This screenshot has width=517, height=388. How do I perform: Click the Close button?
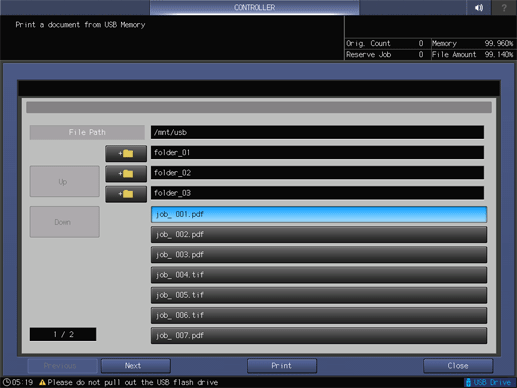pyautogui.click(x=458, y=366)
